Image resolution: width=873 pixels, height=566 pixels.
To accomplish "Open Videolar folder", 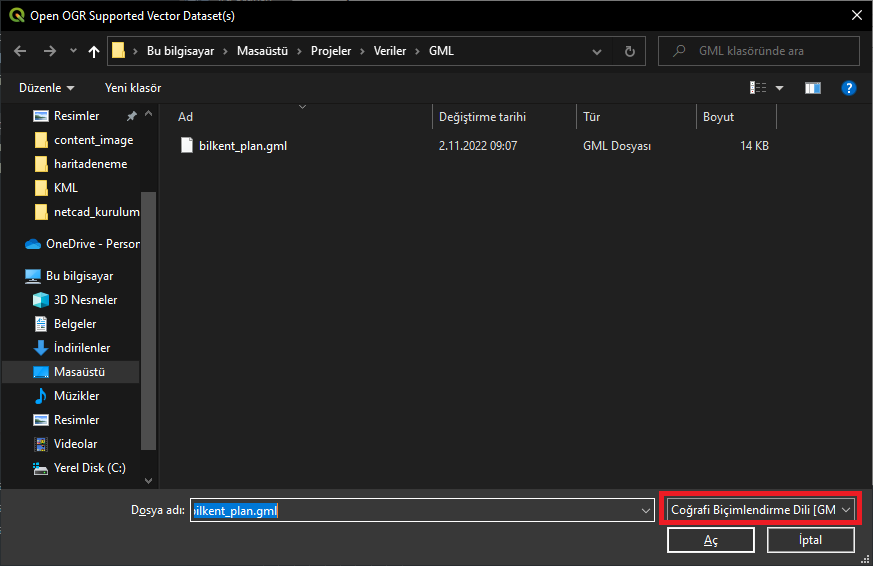I will [75, 444].
